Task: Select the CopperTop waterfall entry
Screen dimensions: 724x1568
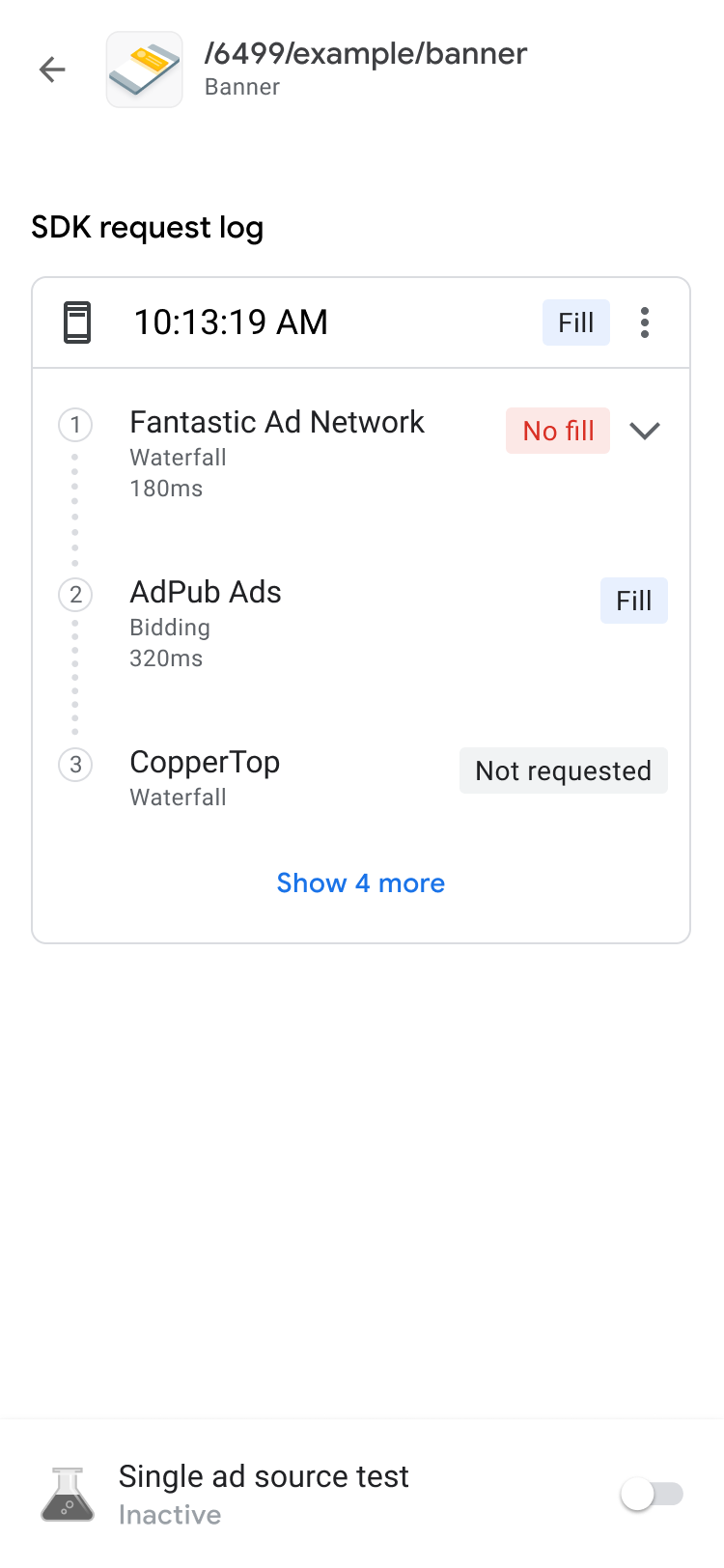Action: tap(205, 763)
